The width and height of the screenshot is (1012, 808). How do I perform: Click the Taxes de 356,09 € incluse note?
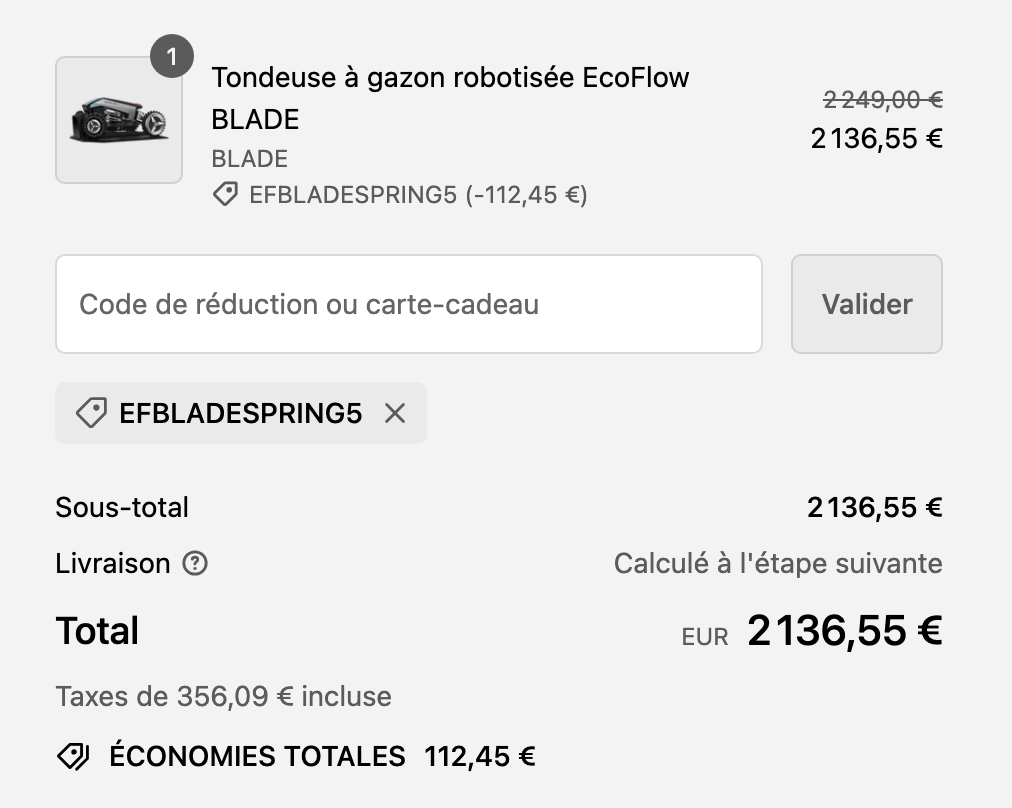pyautogui.click(x=223, y=696)
